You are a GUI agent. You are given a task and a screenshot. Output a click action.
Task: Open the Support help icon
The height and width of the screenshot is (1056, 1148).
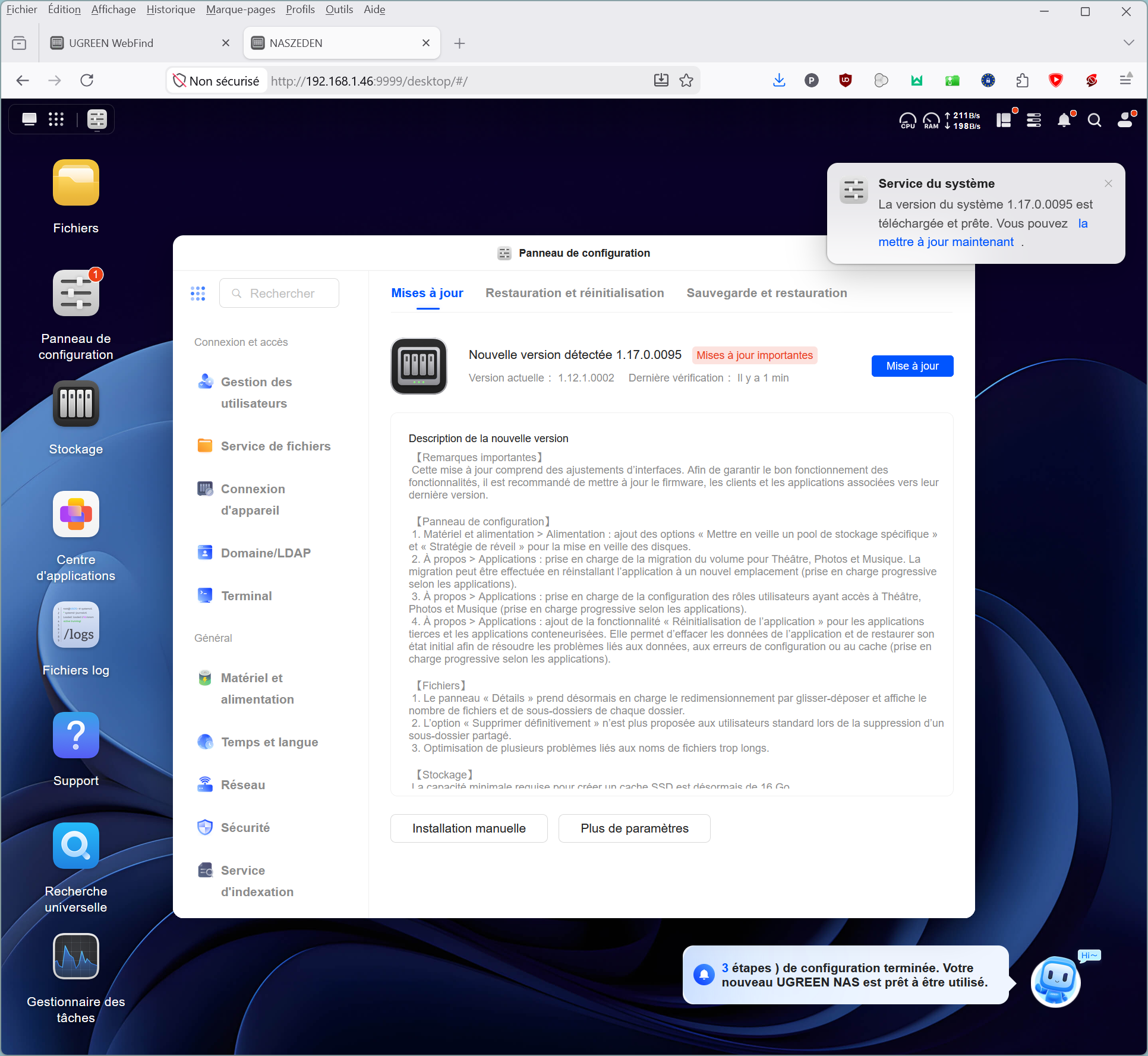(76, 735)
